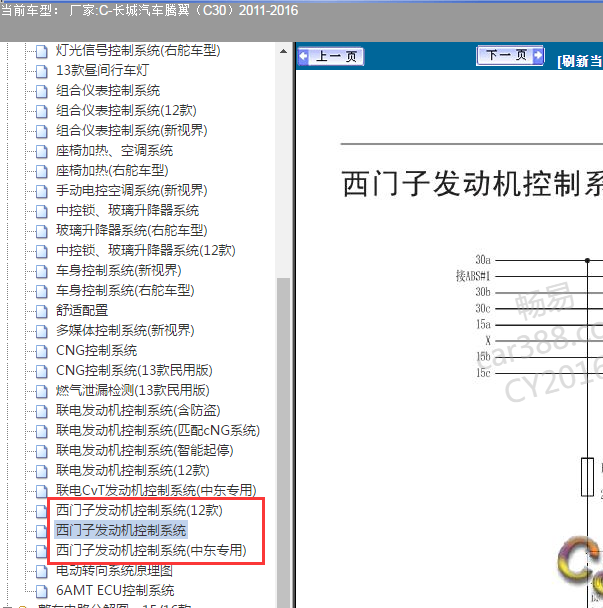
Task: Select 座椅加热(右舵车型) item
Action: (x=112, y=171)
